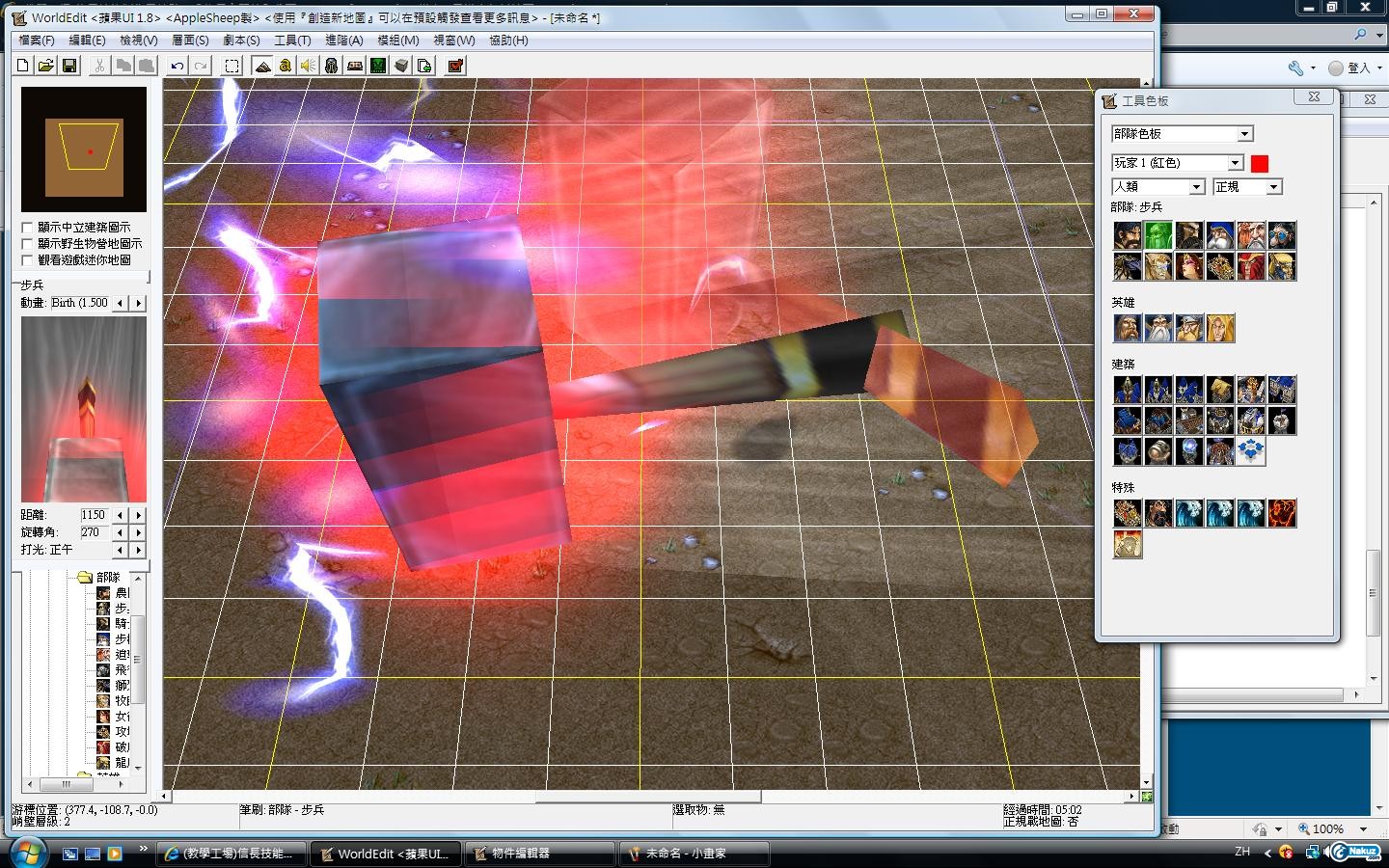Image resolution: width=1389 pixels, height=868 pixels.
Task: Select the Blood Mage blonde hero portrait
Action: [x=1220, y=328]
